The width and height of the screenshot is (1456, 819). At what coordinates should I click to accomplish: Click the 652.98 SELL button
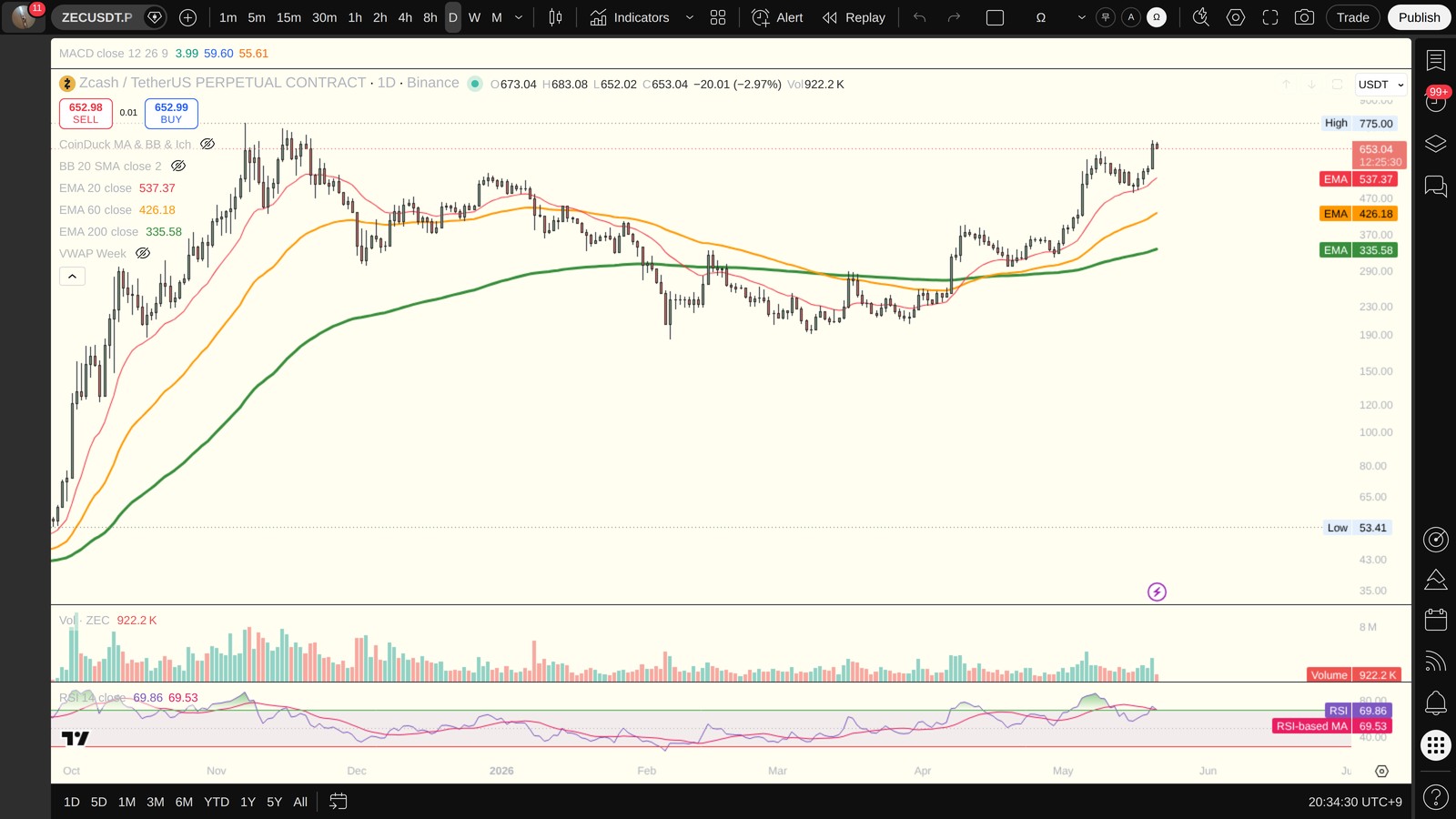(86, 113)
